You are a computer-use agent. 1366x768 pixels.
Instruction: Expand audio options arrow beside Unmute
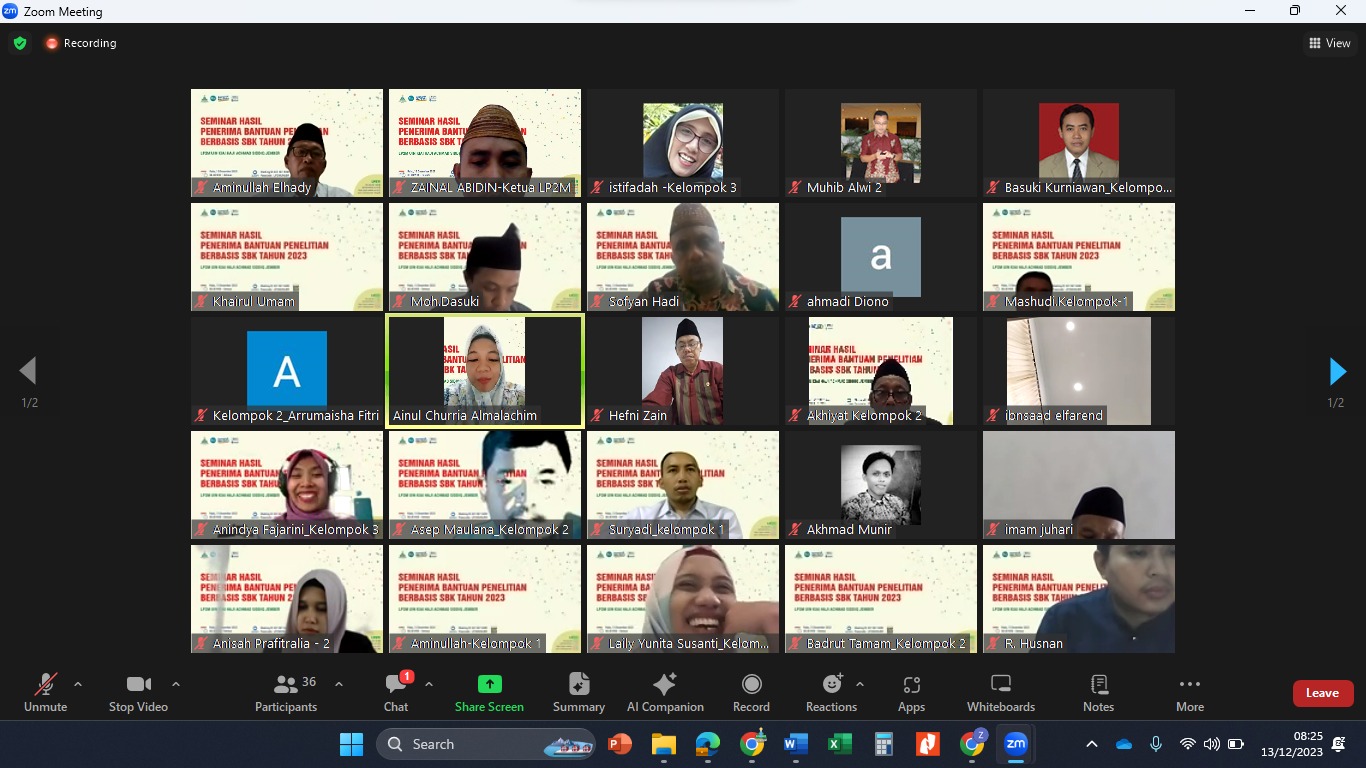tap(78, 684)
